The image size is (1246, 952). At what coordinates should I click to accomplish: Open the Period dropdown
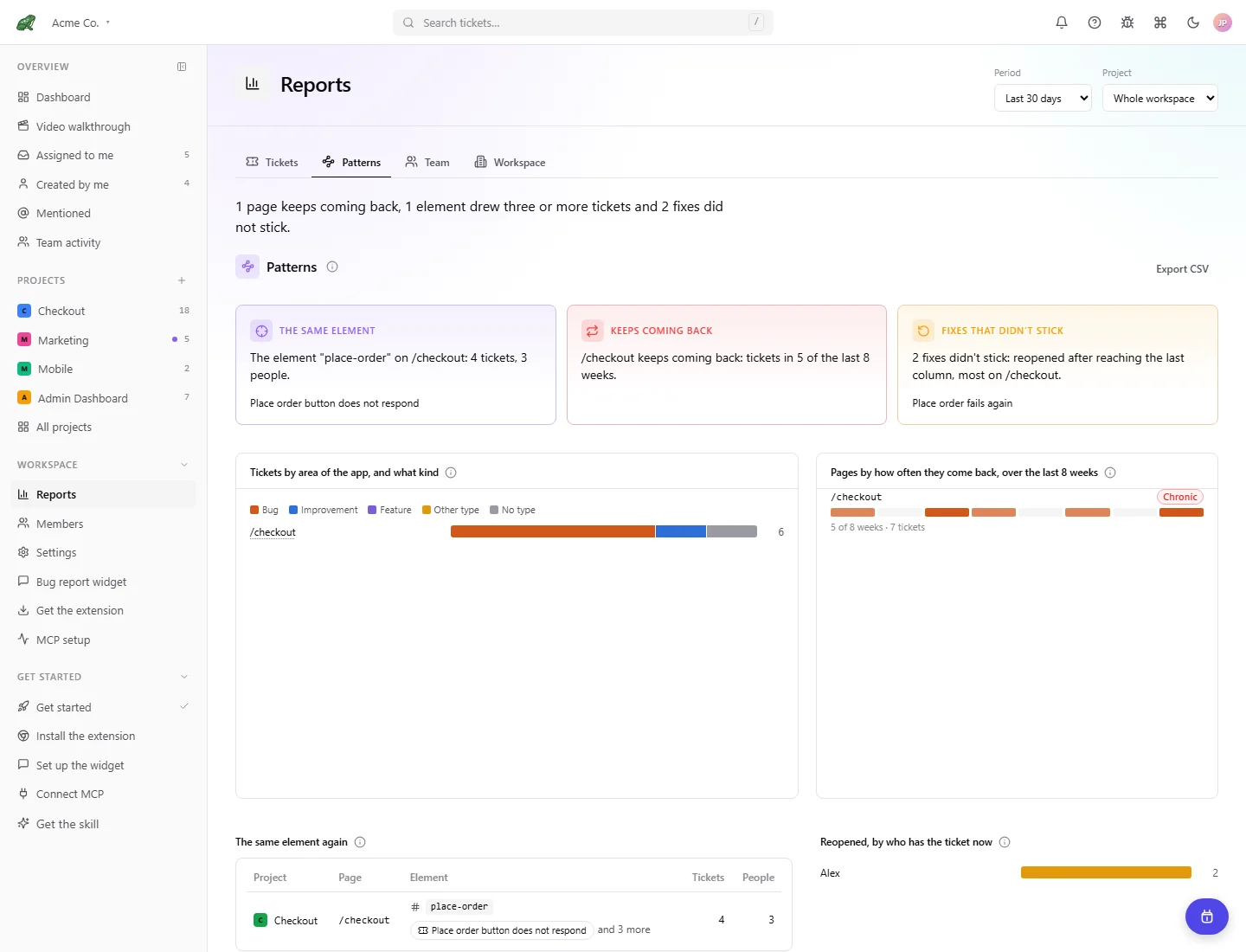[x=1043, y=99]
